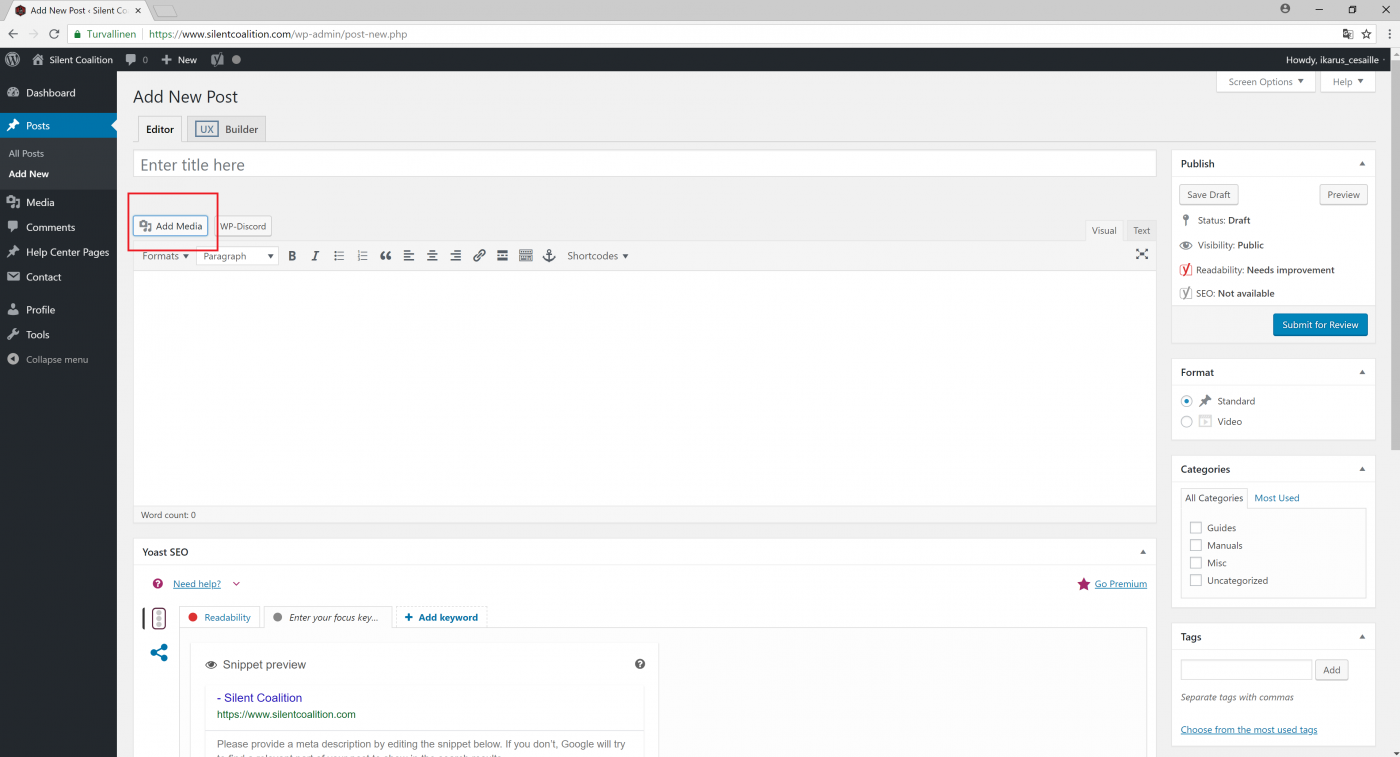Insert a bulleted list
Screen dimensions: 1400x757
coord(339,256)
